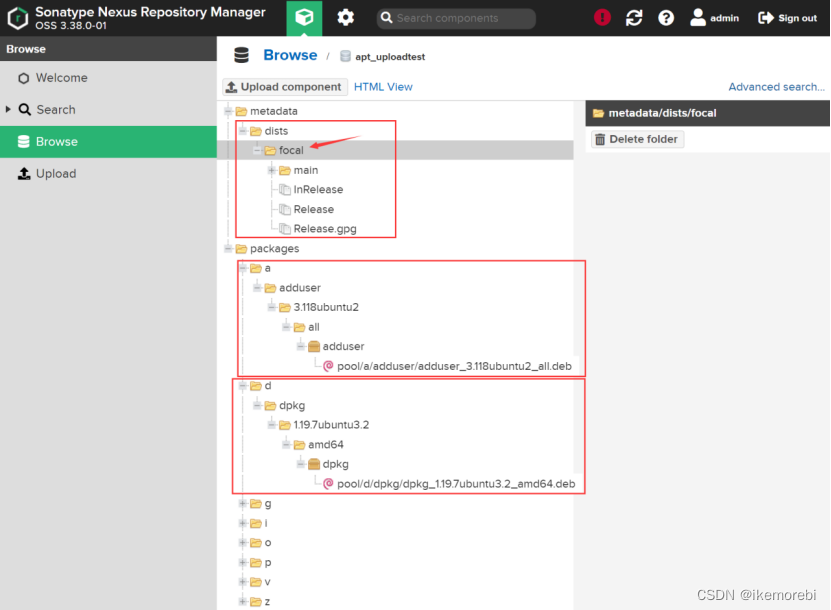The image size is (831, 610).
Task: Collapse the metadata folder
Action: (228, 111)
